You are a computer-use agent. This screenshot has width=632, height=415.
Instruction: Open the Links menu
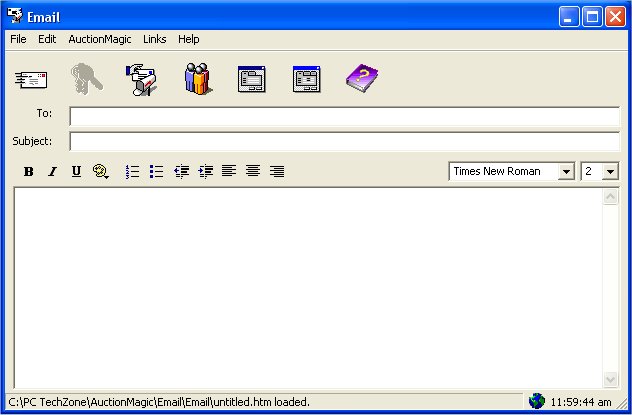(154, 39)
